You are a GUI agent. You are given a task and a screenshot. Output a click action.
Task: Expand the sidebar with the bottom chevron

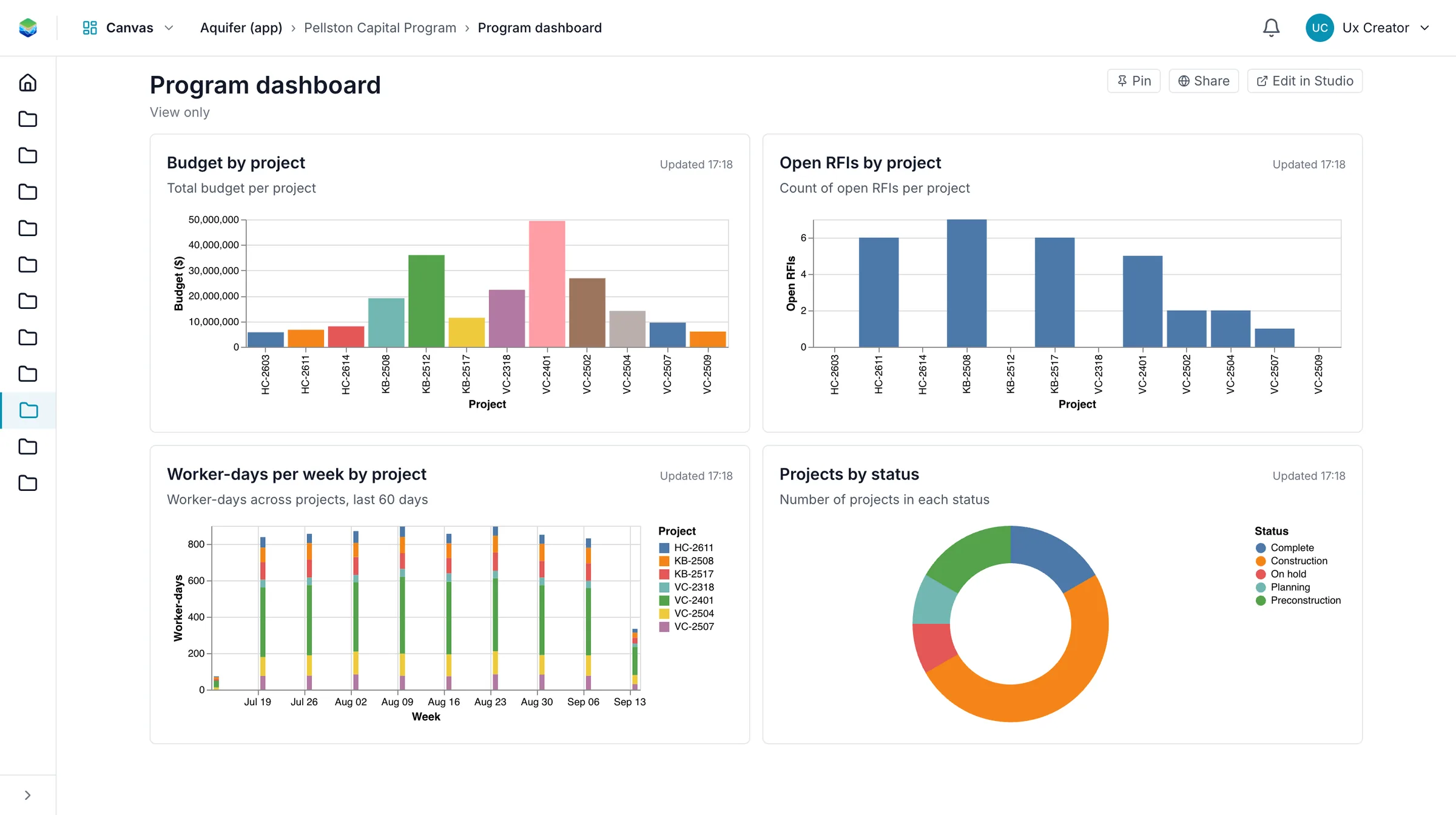28,795
